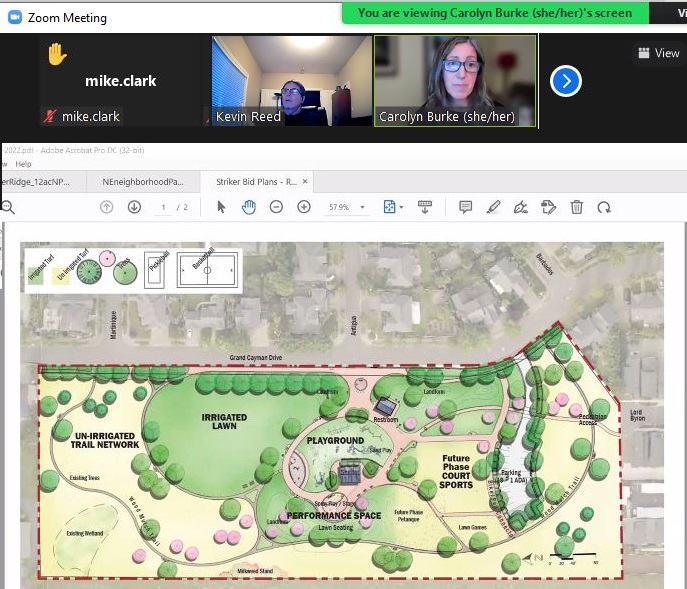Click the Irrigated Turf legend swatch
Screen dimensions: 687x589
coord(36,276)
